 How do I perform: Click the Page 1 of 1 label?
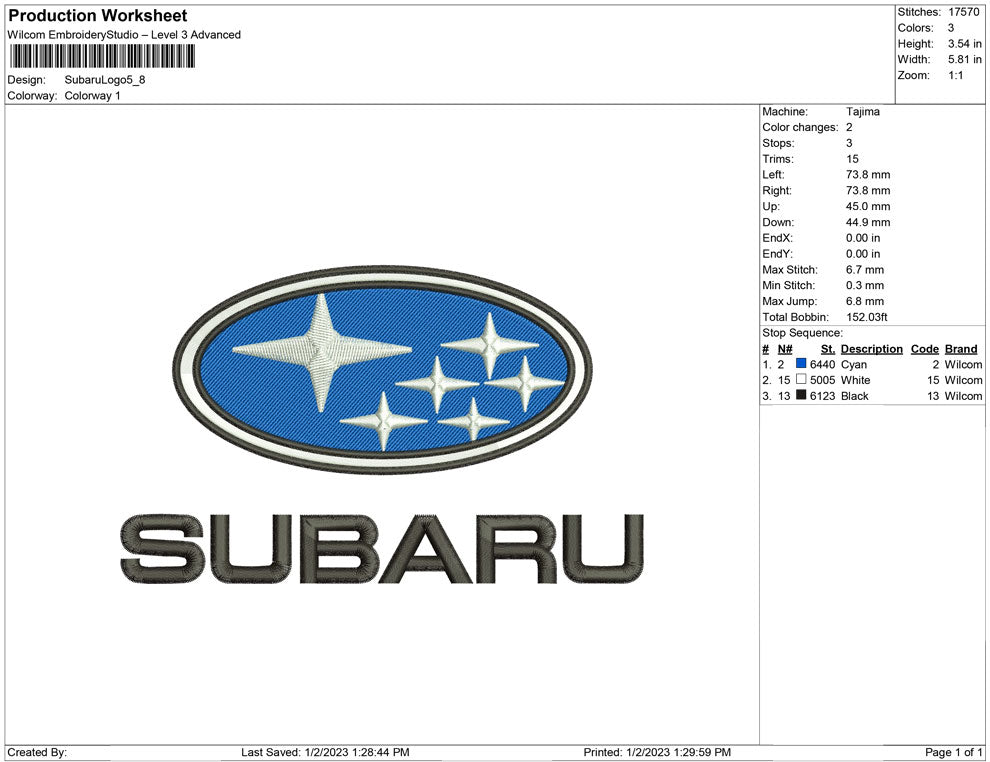[x=952, y=751]
